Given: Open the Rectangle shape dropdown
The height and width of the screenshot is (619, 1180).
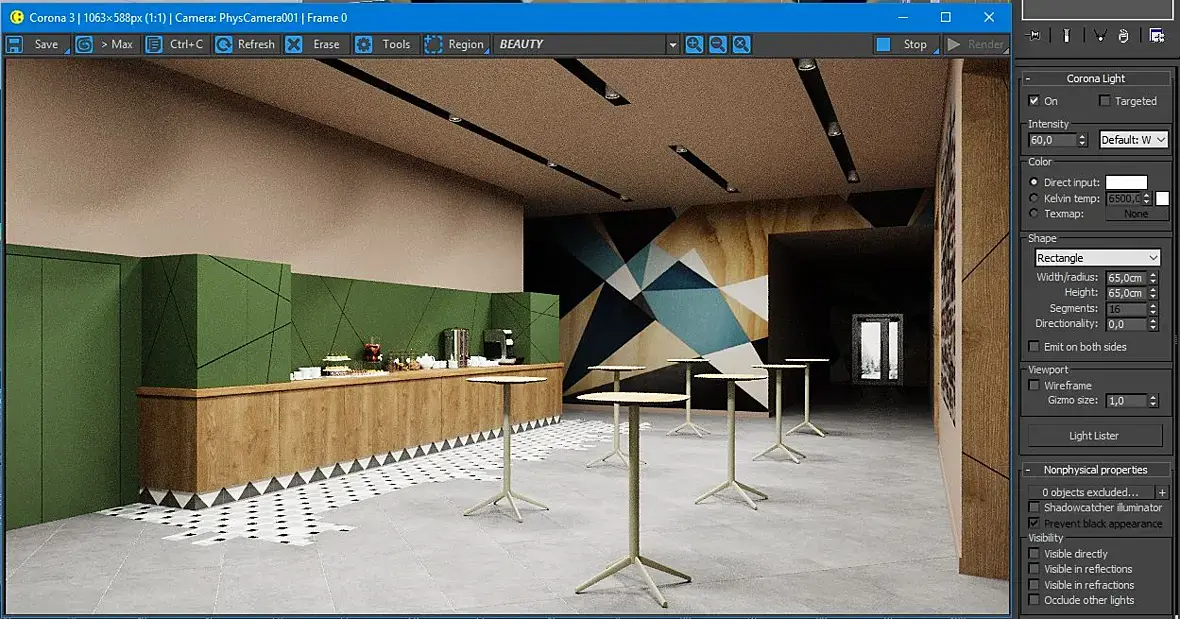Looking at the screenshot, I should pyautogui.click(x=1097, y=258).
